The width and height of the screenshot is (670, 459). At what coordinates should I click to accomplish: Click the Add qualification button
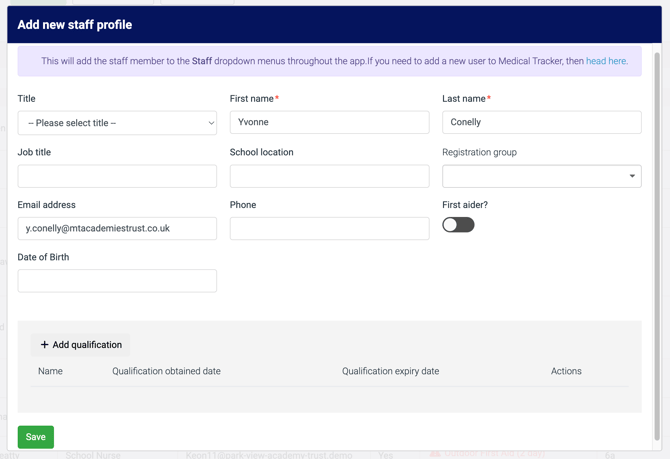80,345
